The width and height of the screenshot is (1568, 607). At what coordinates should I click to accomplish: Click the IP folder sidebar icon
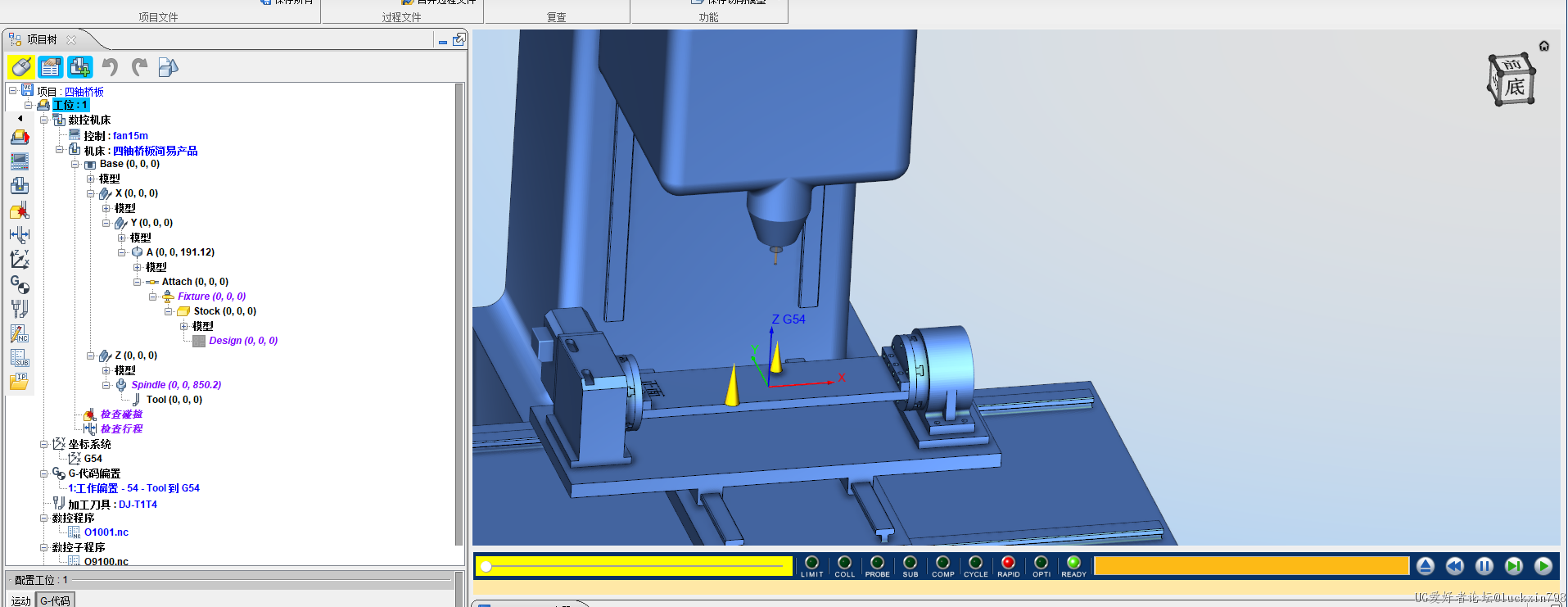click(x=20, y=382)
